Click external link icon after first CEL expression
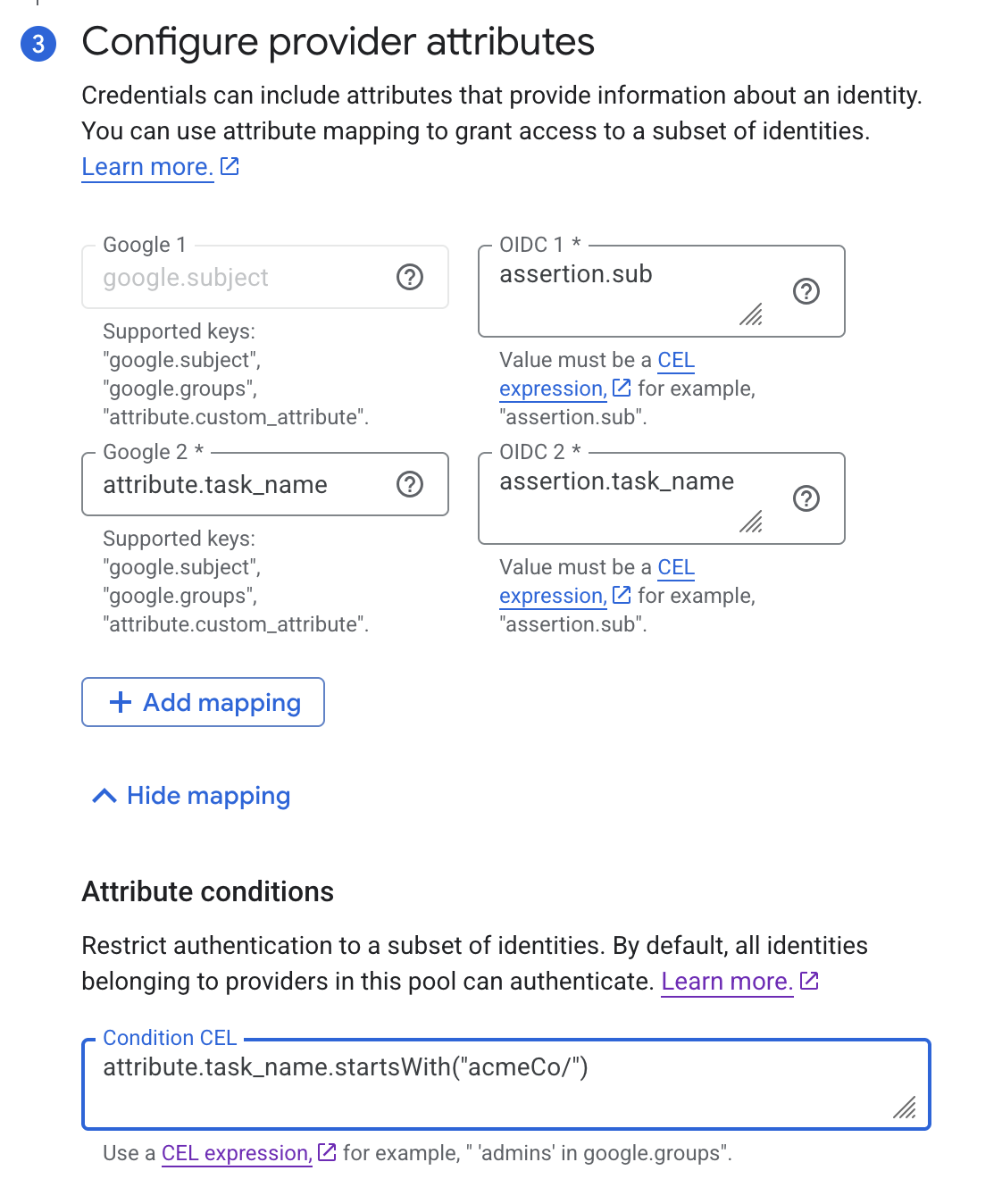This screenshot has height=1204, width=1002. coord(622,388)
